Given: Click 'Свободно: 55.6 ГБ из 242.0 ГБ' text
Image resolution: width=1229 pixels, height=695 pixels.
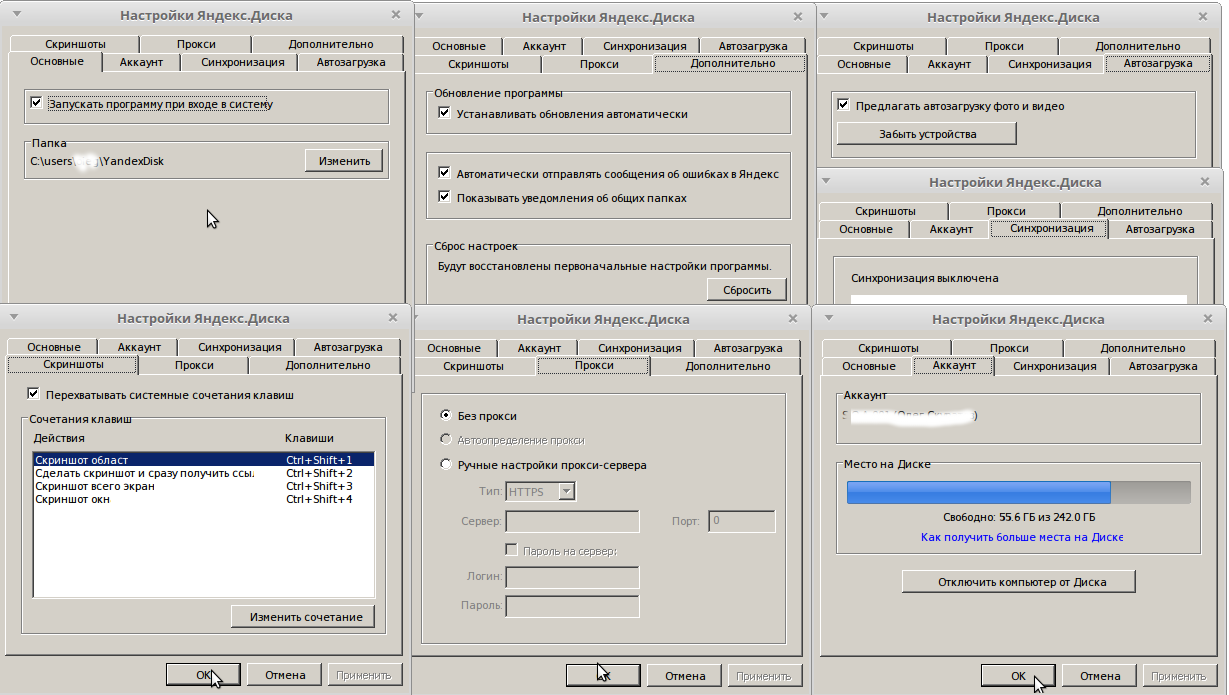Looking at the screenshot, I should (x=1019, y=518).
